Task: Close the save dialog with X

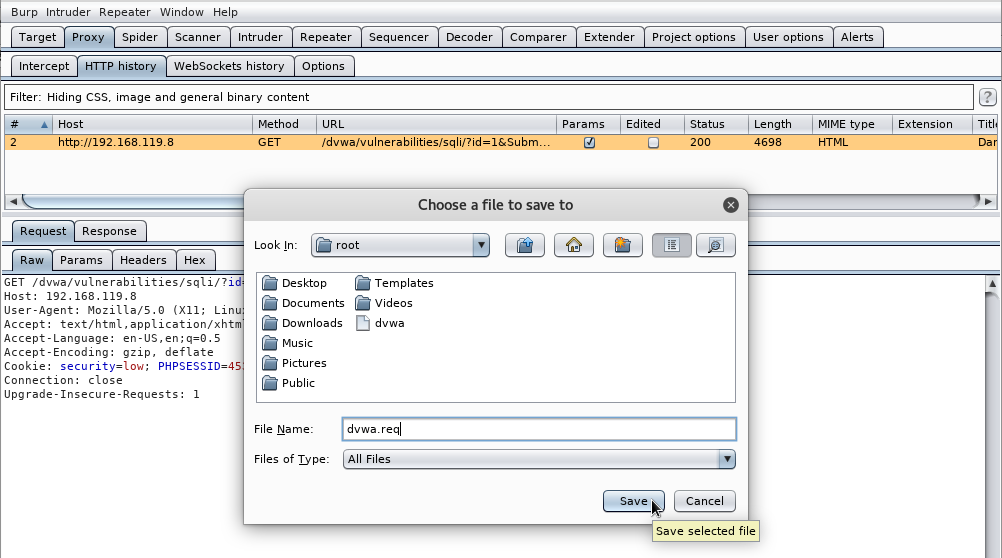Action: pyautogui.click(x=731, y=205)
